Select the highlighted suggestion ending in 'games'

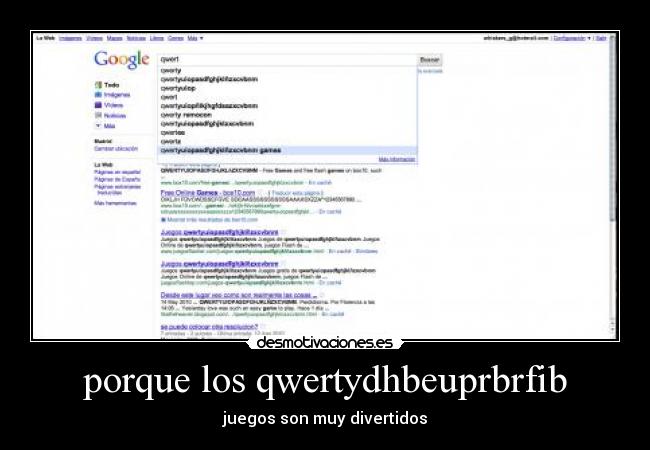point(287,150)
